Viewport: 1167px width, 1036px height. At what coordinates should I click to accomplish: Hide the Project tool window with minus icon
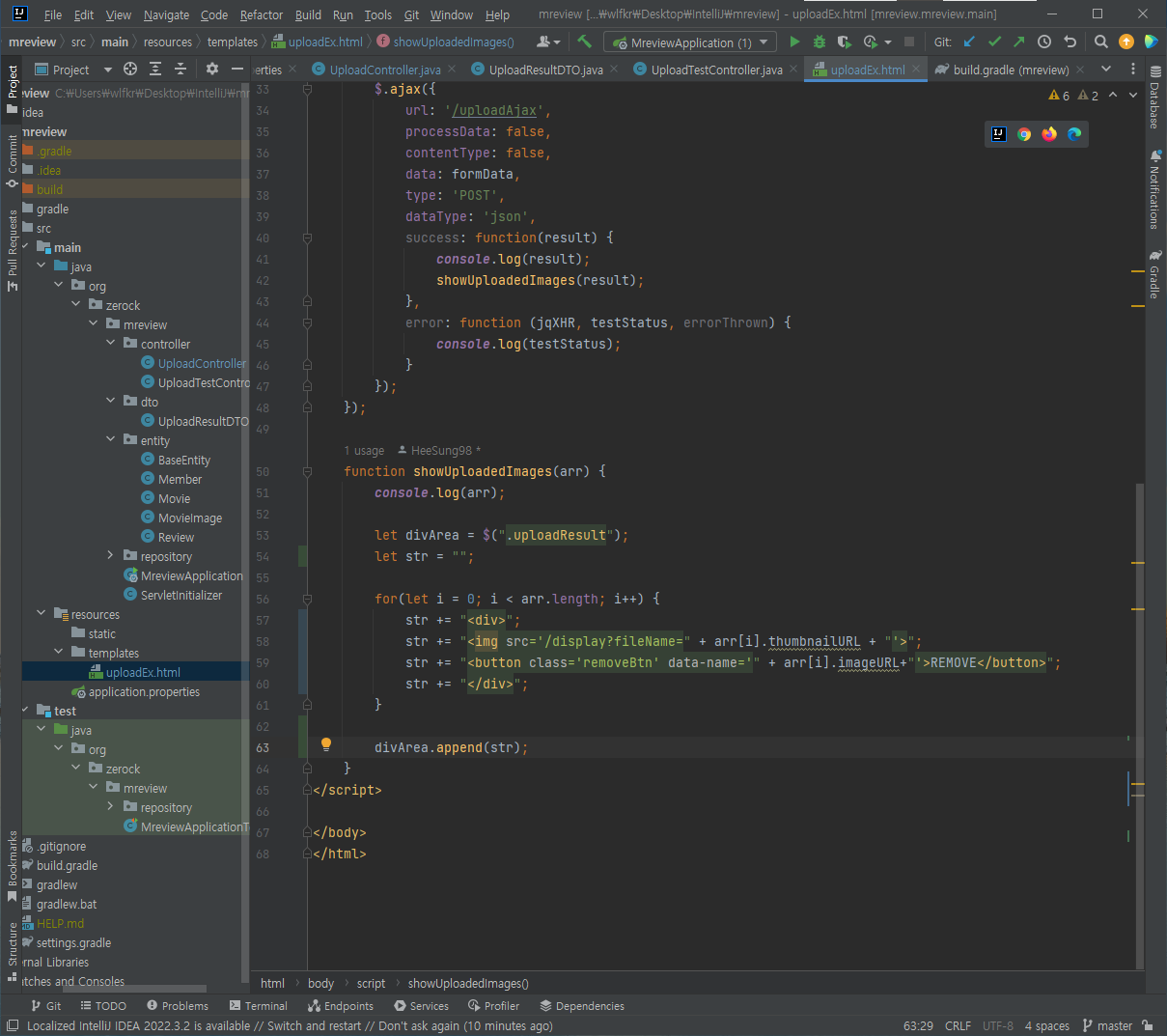click(236, 69)
